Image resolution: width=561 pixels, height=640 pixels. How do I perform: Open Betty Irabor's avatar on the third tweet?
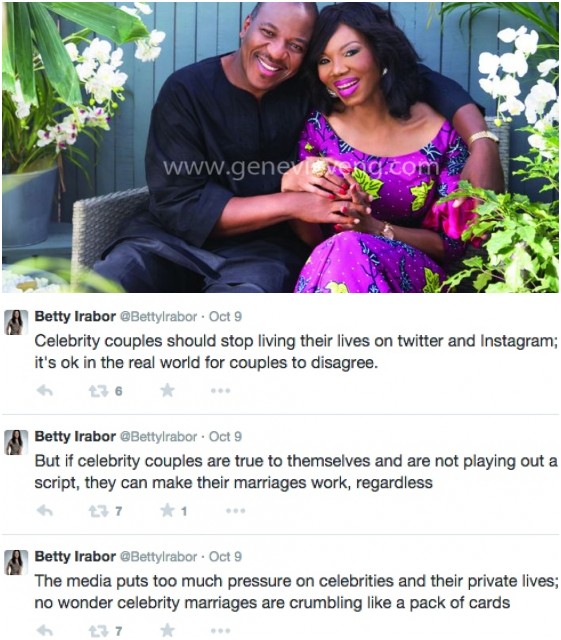[16, 562]
